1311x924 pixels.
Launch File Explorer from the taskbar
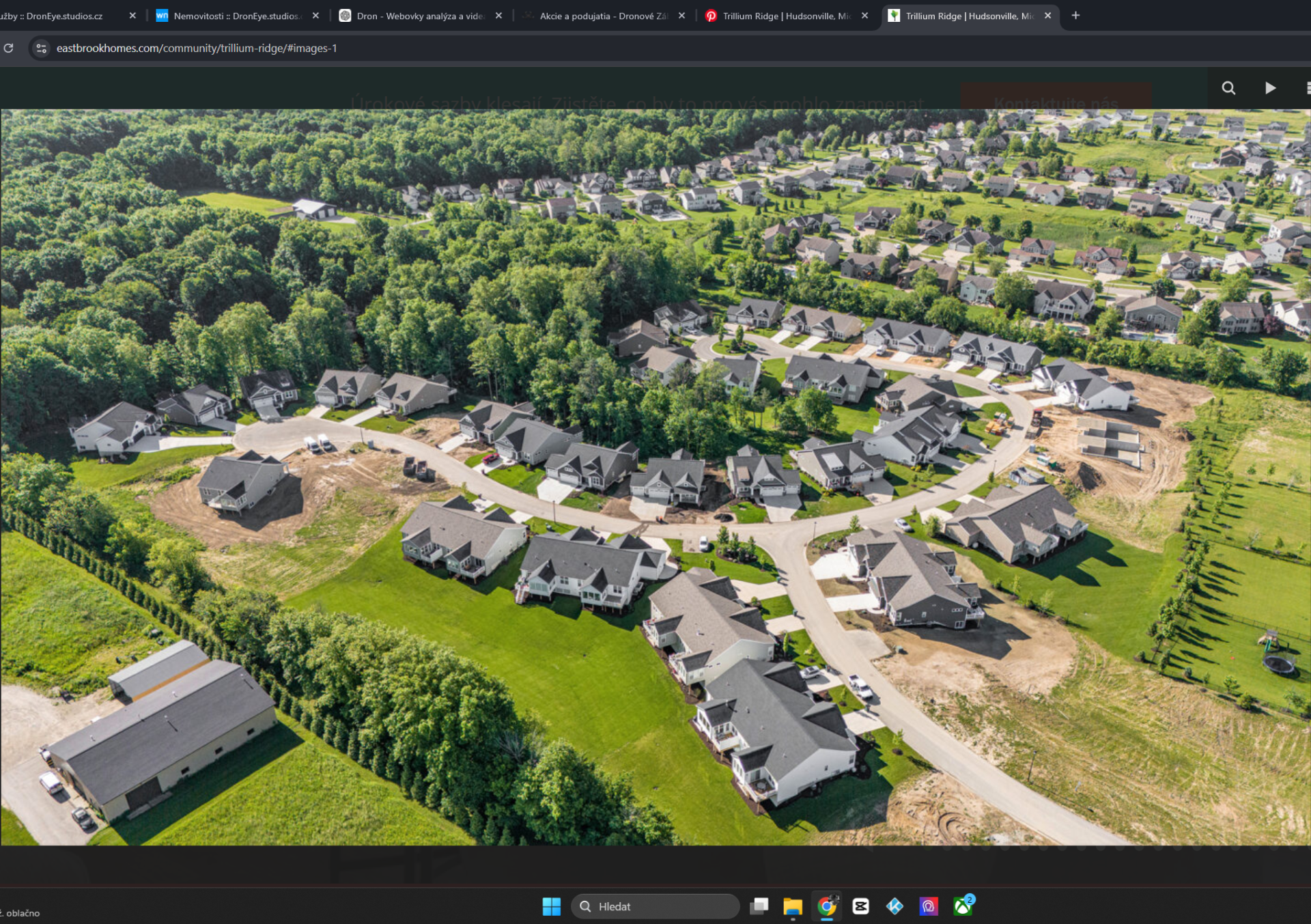(793, 906)
